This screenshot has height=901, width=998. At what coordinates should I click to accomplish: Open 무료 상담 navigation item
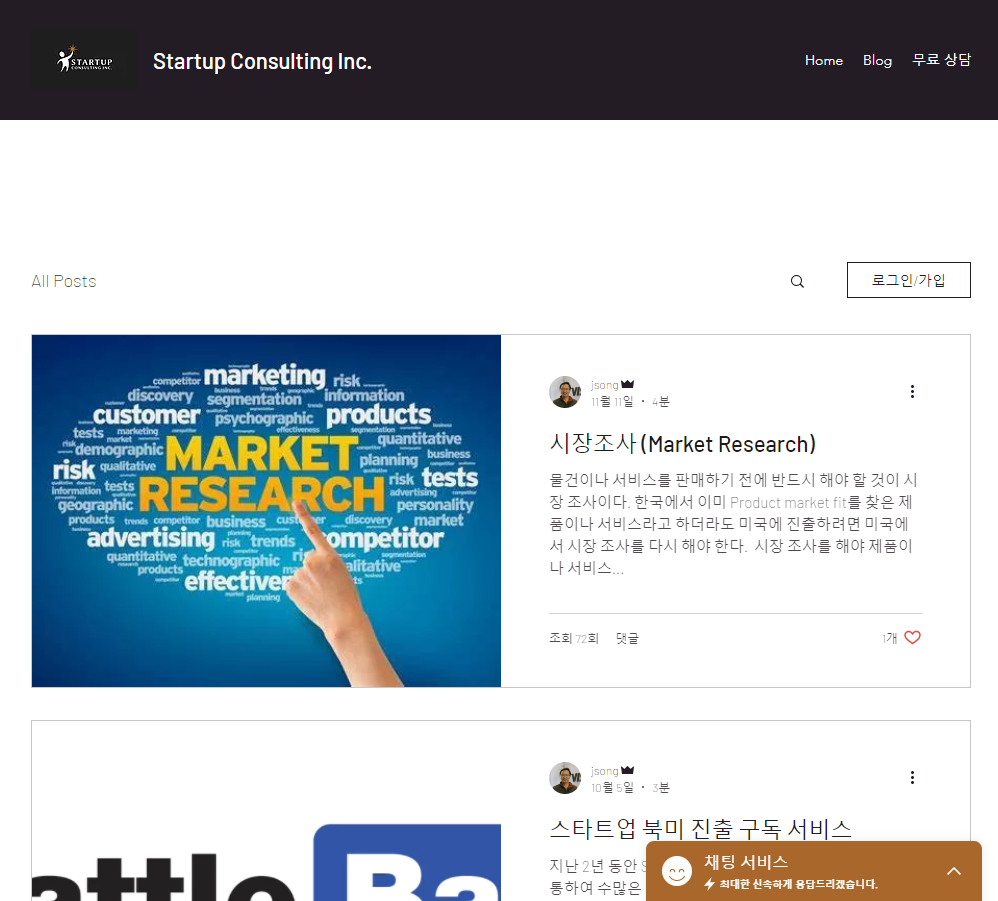[941, 60]
